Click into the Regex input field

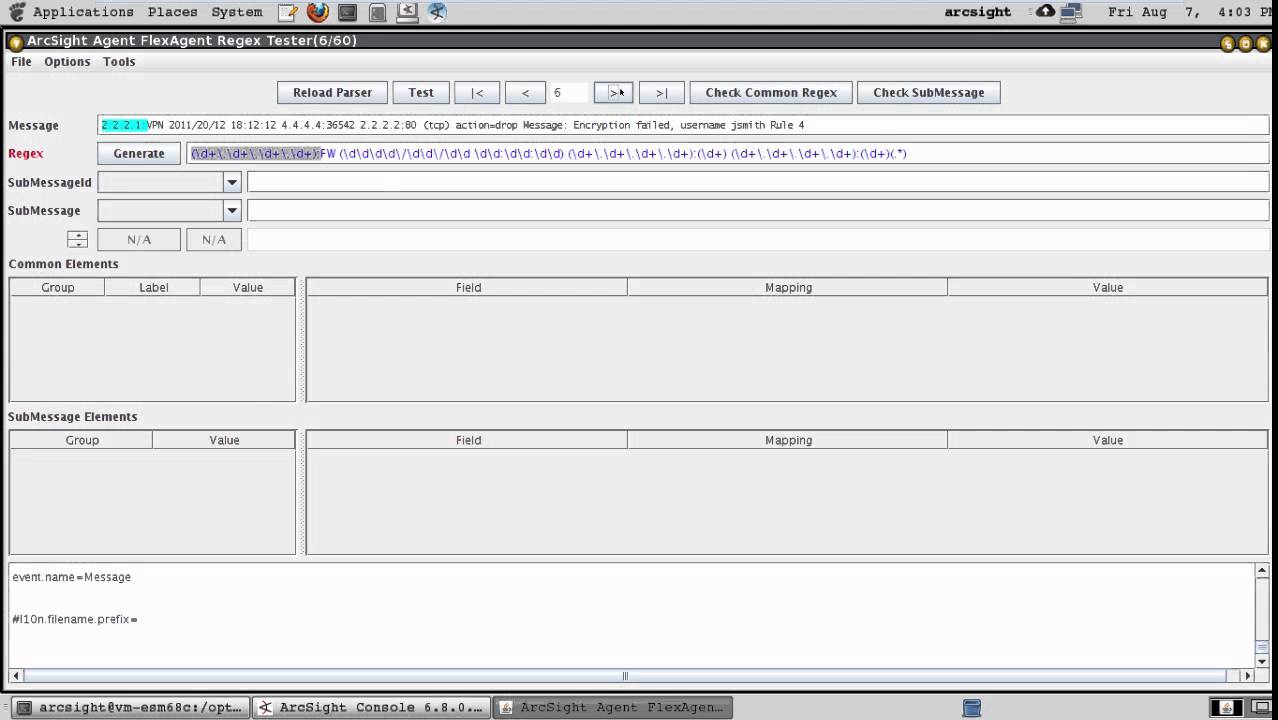(728, 153)
